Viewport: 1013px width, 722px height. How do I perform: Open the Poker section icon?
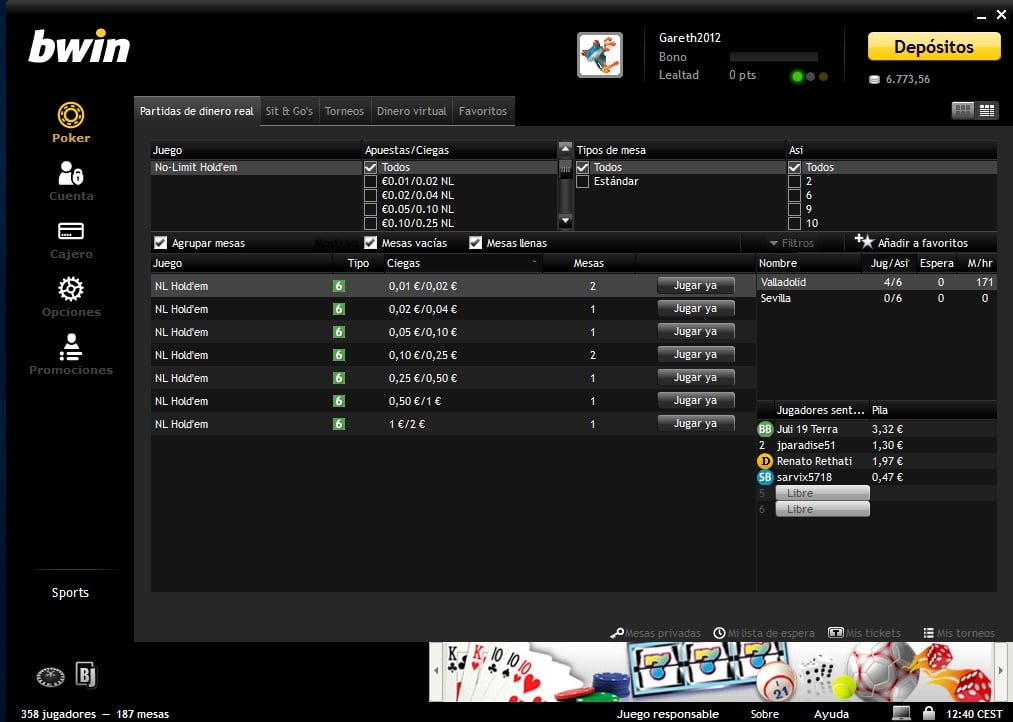point(70,116)
